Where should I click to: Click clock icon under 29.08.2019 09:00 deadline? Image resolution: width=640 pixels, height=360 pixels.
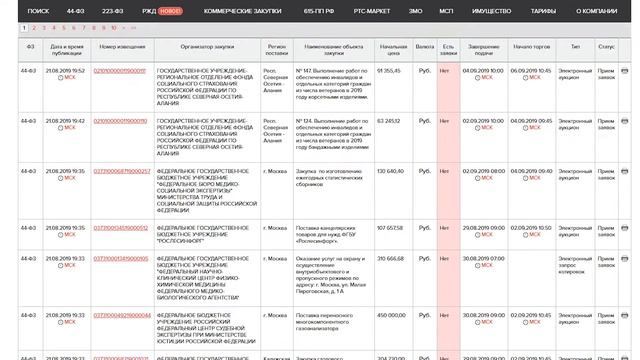click(478, 235)
